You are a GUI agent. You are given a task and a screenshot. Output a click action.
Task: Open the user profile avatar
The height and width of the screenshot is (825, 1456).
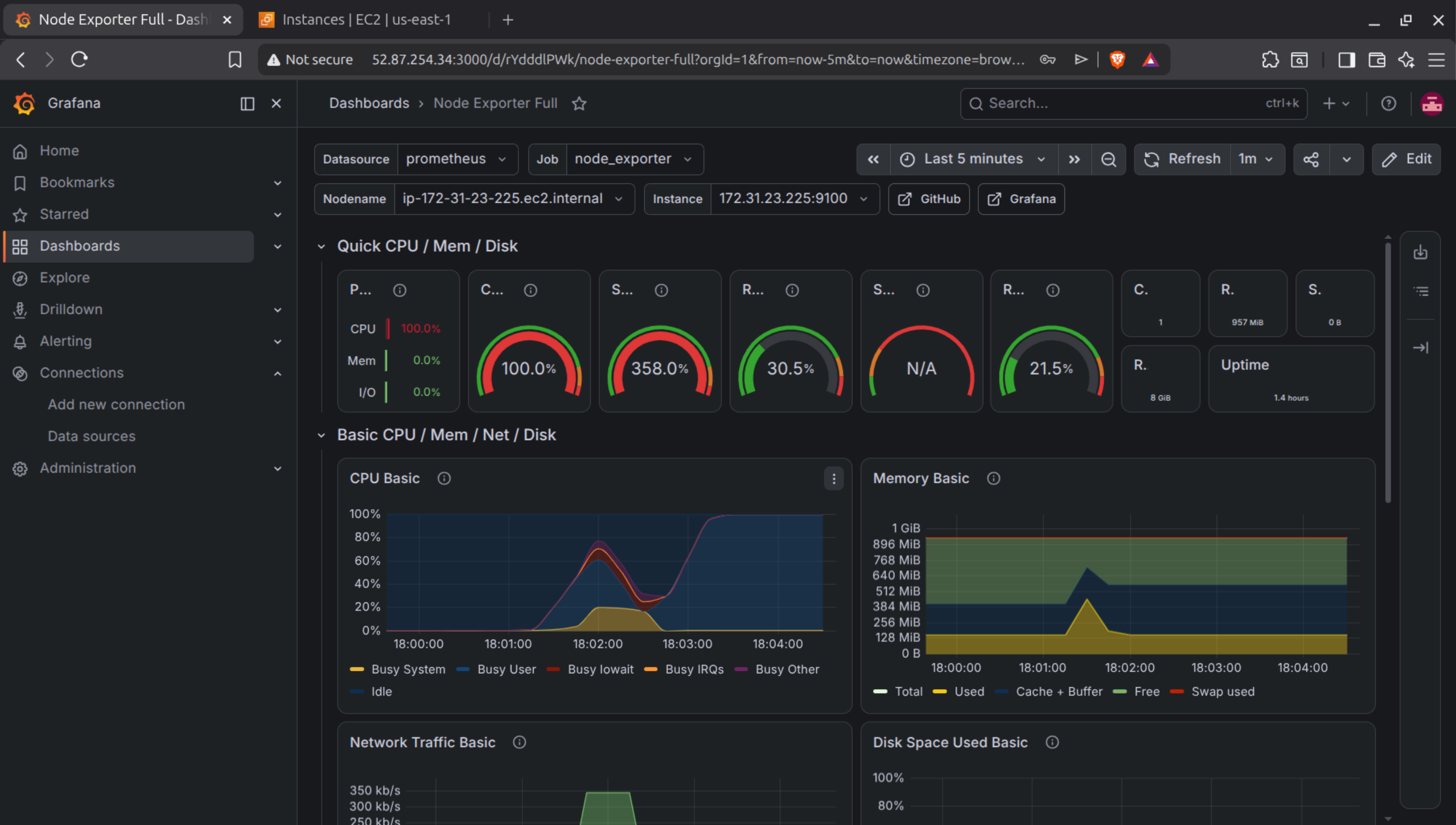coord(1432,104)
